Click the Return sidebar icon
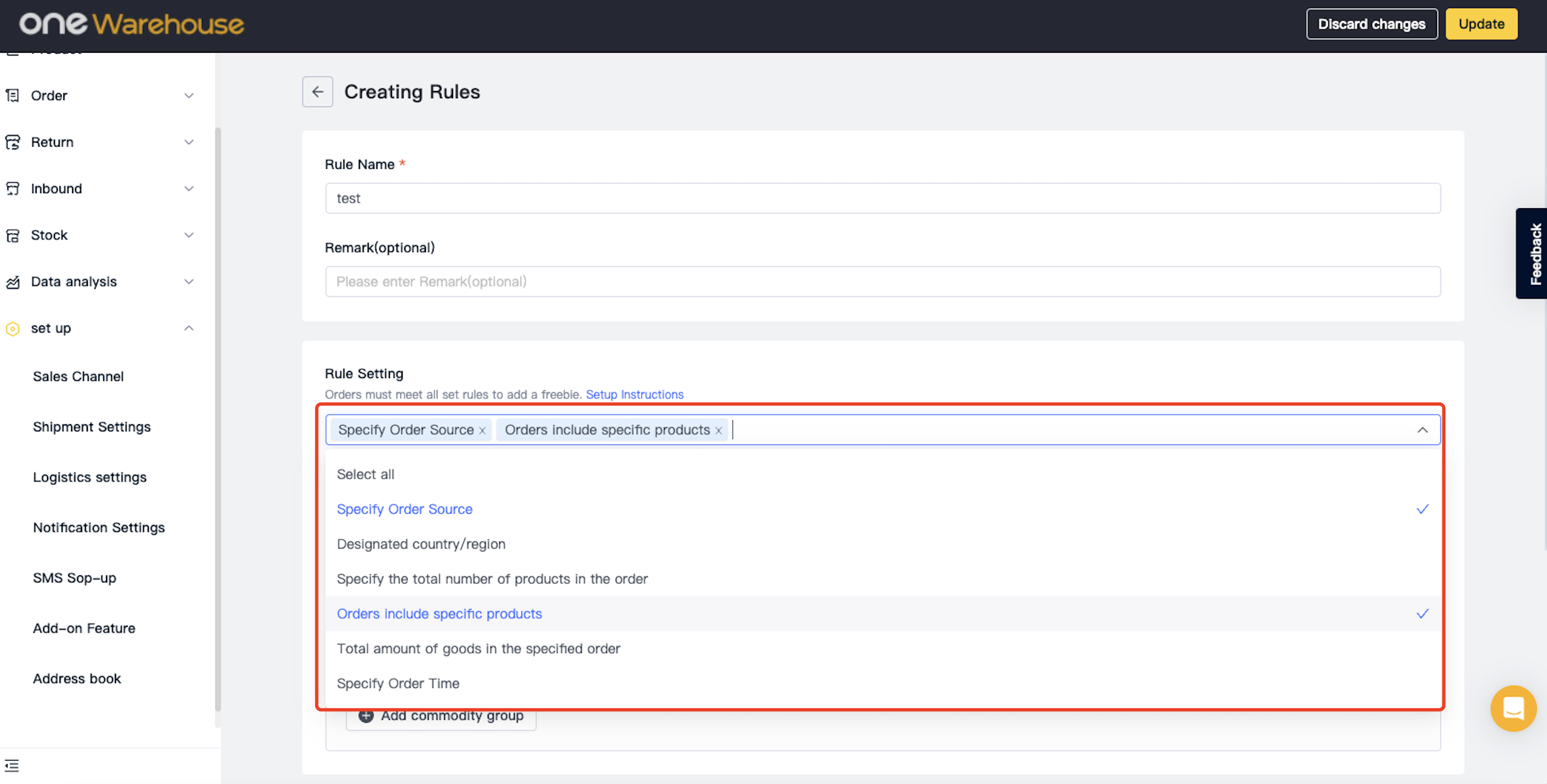1547x784 pixels. point(13,142)
